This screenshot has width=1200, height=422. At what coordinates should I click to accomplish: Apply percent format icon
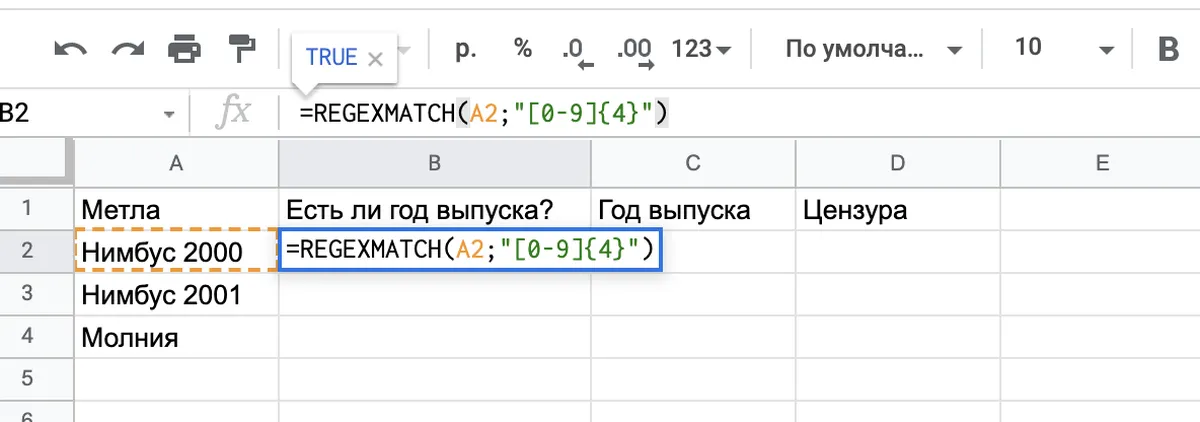click(522, 48)
